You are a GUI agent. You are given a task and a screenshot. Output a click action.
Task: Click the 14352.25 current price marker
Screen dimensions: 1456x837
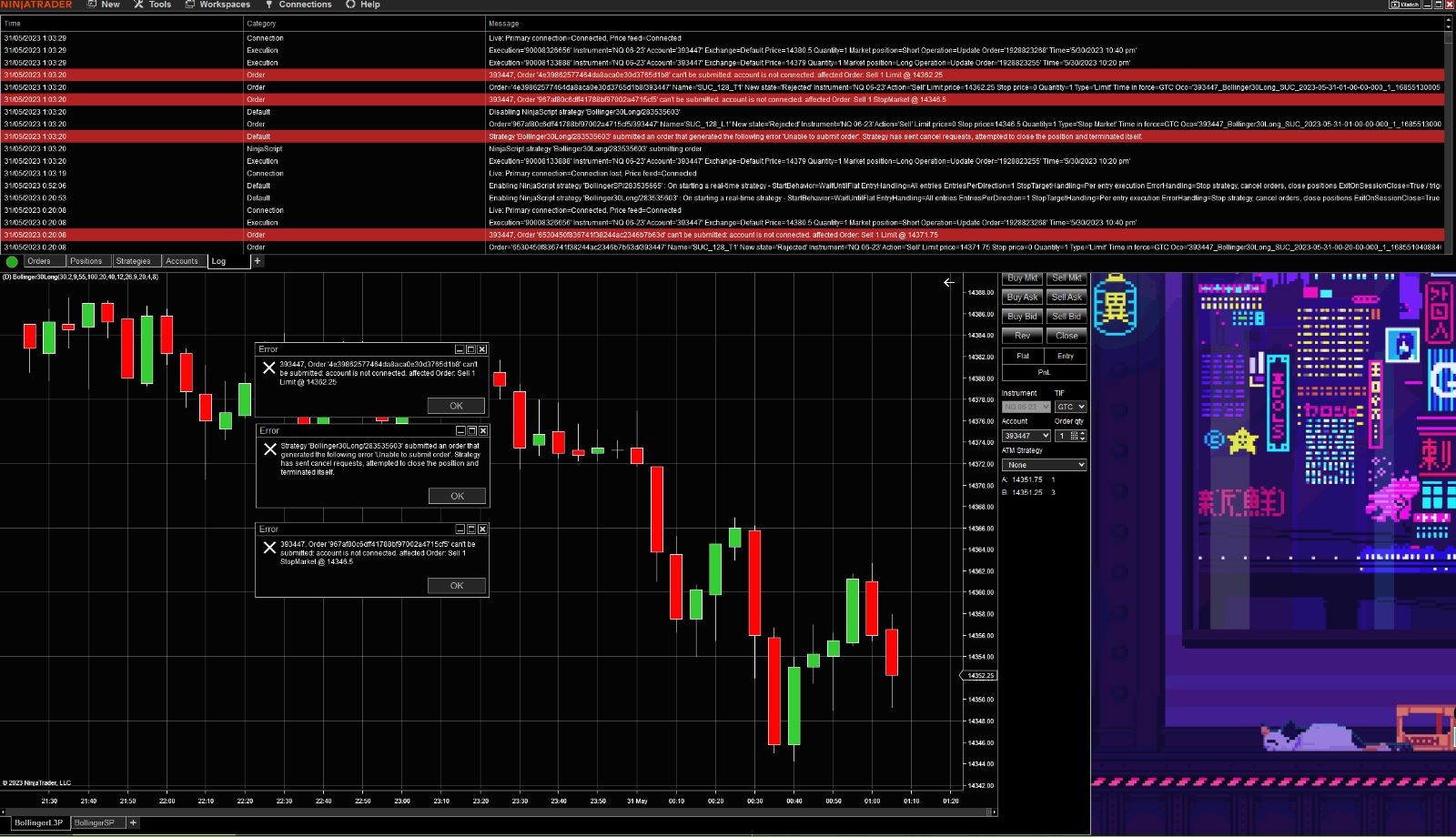coord(978,676)
